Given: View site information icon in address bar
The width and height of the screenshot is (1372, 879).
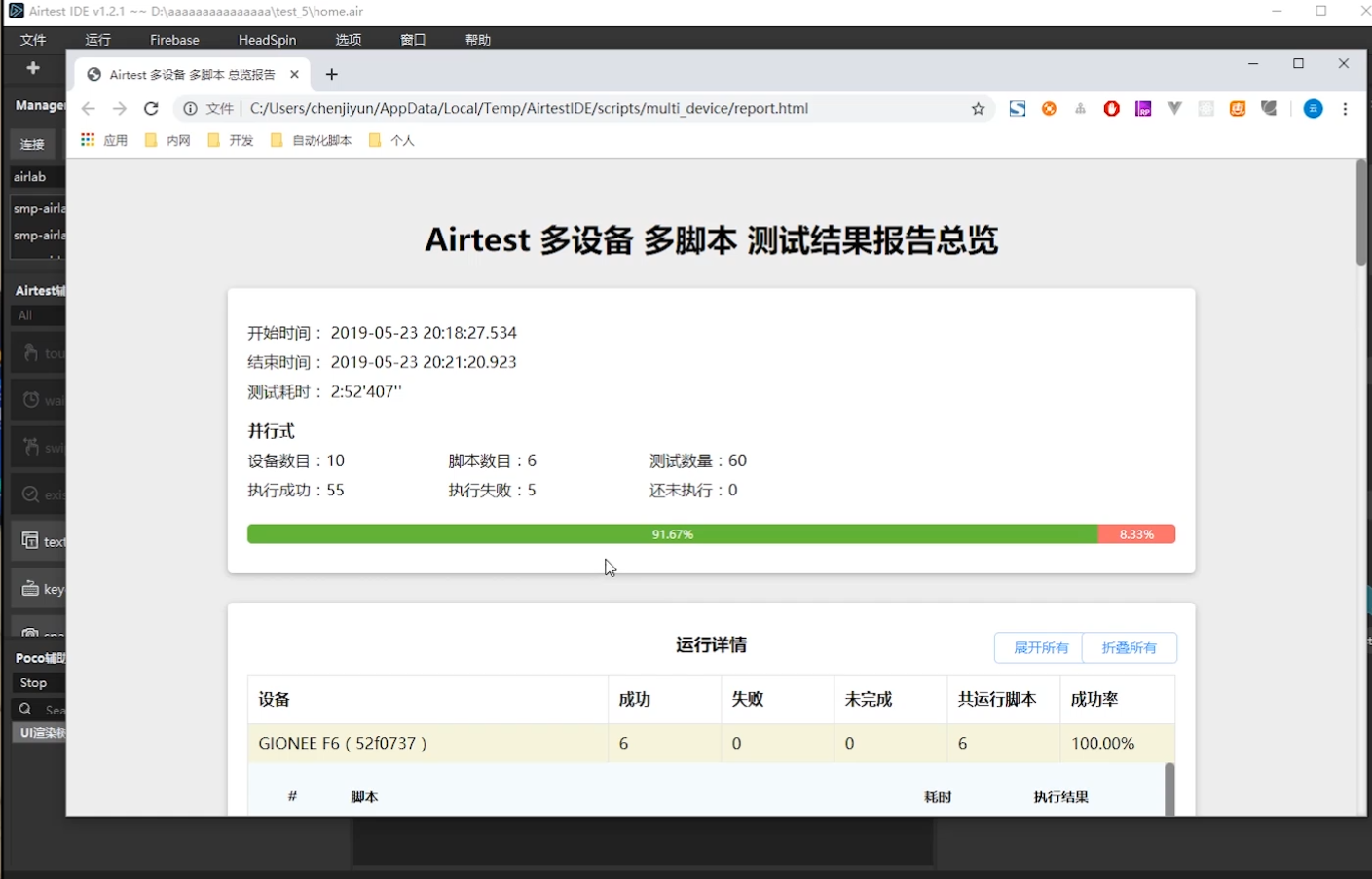Looking at the screenshot, I should [190, 108].
